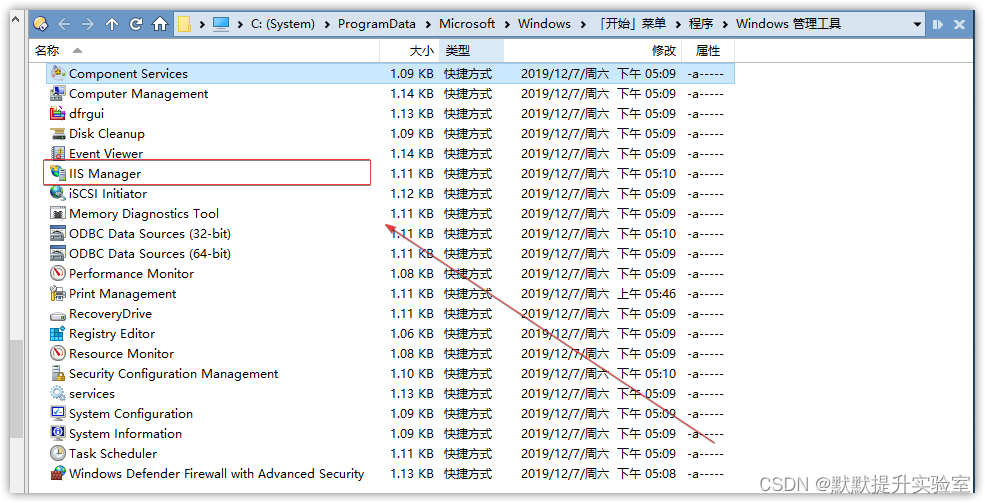
Task: Select the Task Scheduler file name
Action: (x=113, y=453)
